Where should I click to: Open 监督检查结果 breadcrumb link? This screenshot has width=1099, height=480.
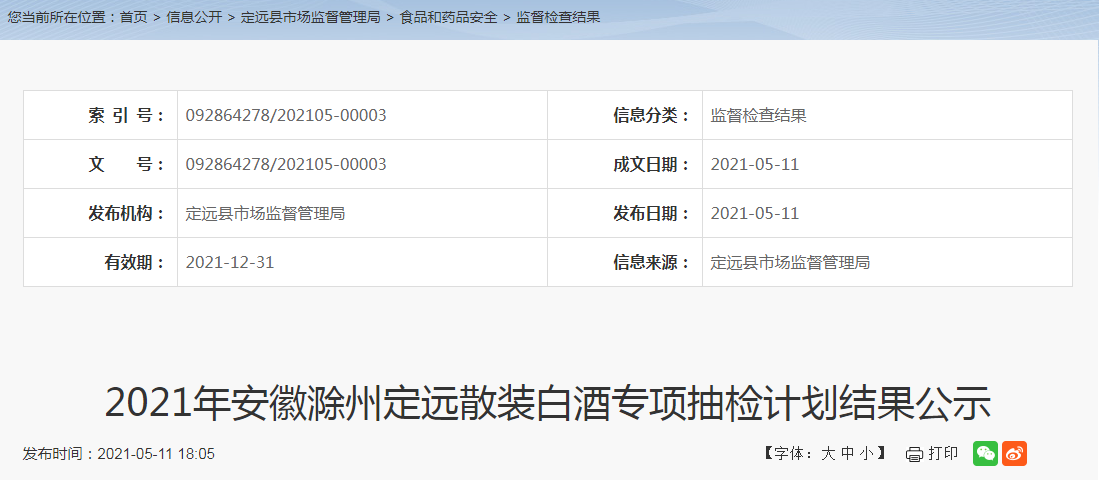pyautogui.click(x=559, y=18)
